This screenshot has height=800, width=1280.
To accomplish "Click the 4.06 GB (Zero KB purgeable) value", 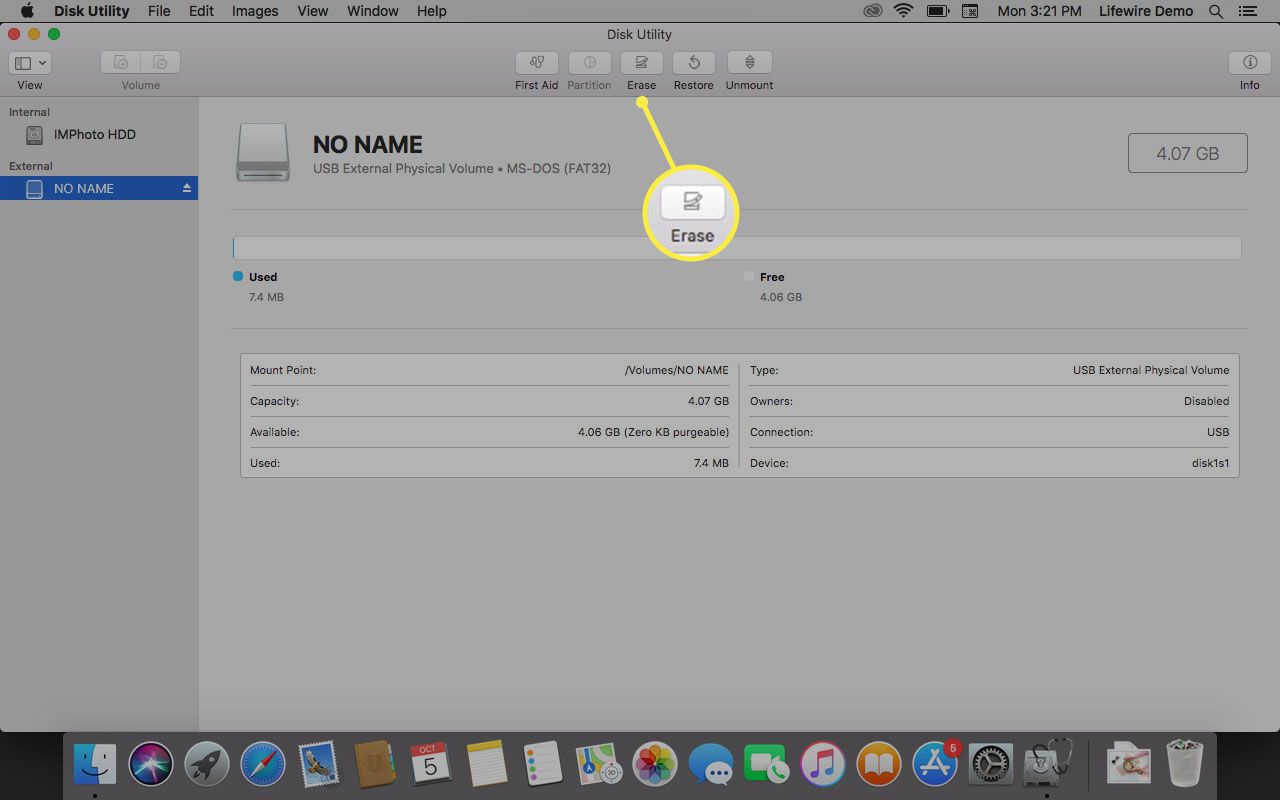I will [x=654, y=432].
